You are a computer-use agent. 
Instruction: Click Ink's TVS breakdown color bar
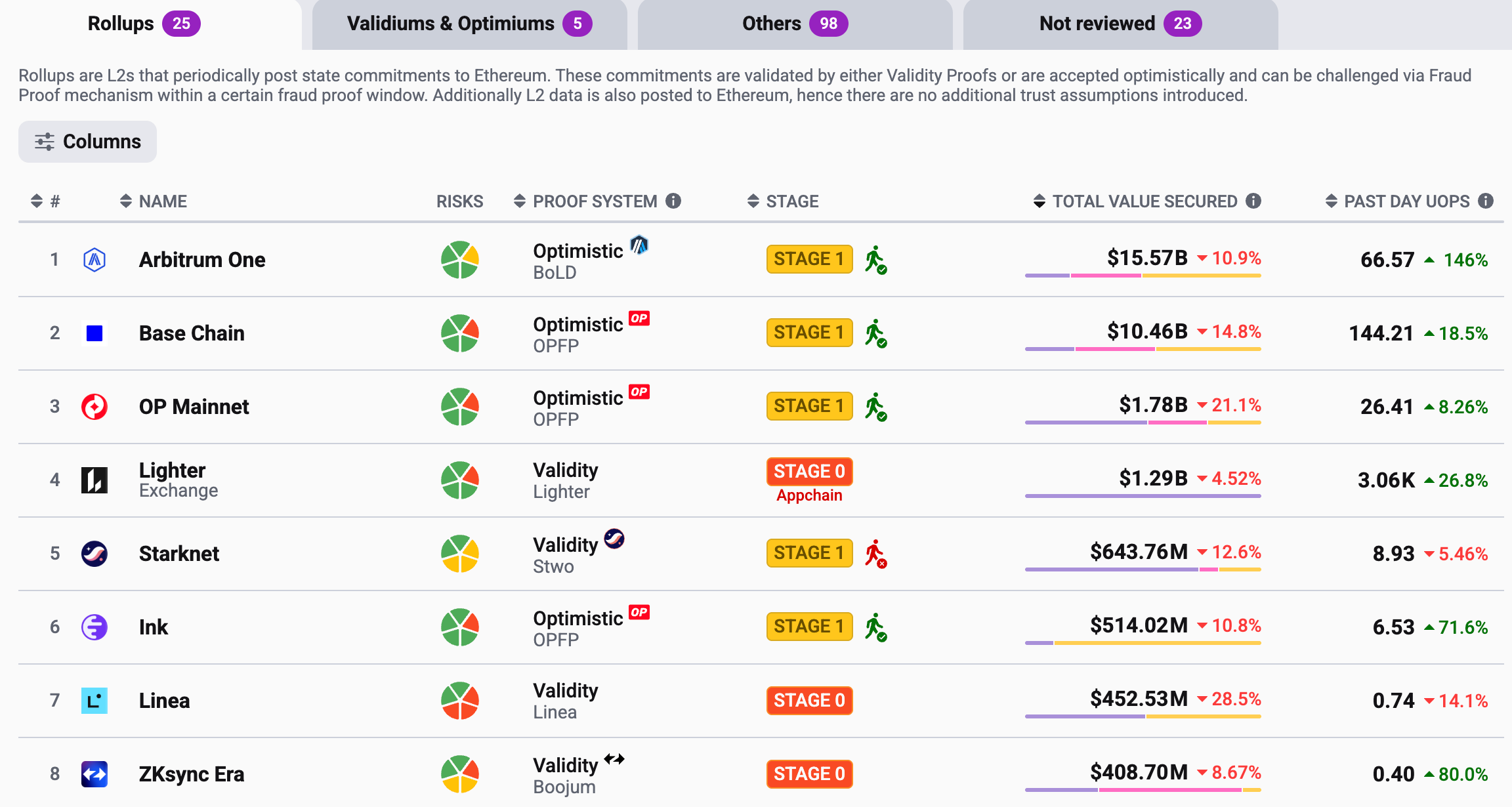click(x=1143, y=643)
